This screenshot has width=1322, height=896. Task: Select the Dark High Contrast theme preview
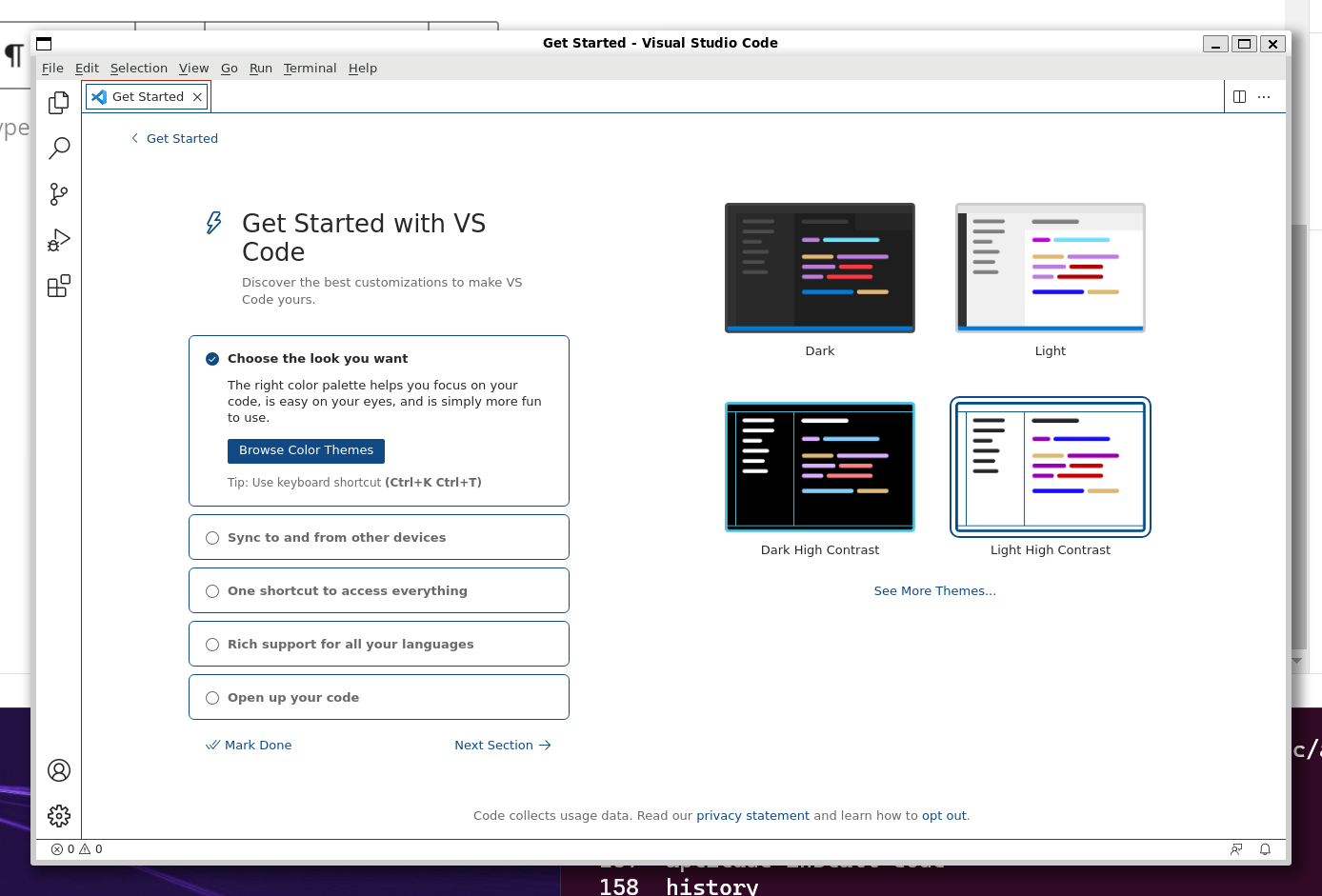[819, 467]
